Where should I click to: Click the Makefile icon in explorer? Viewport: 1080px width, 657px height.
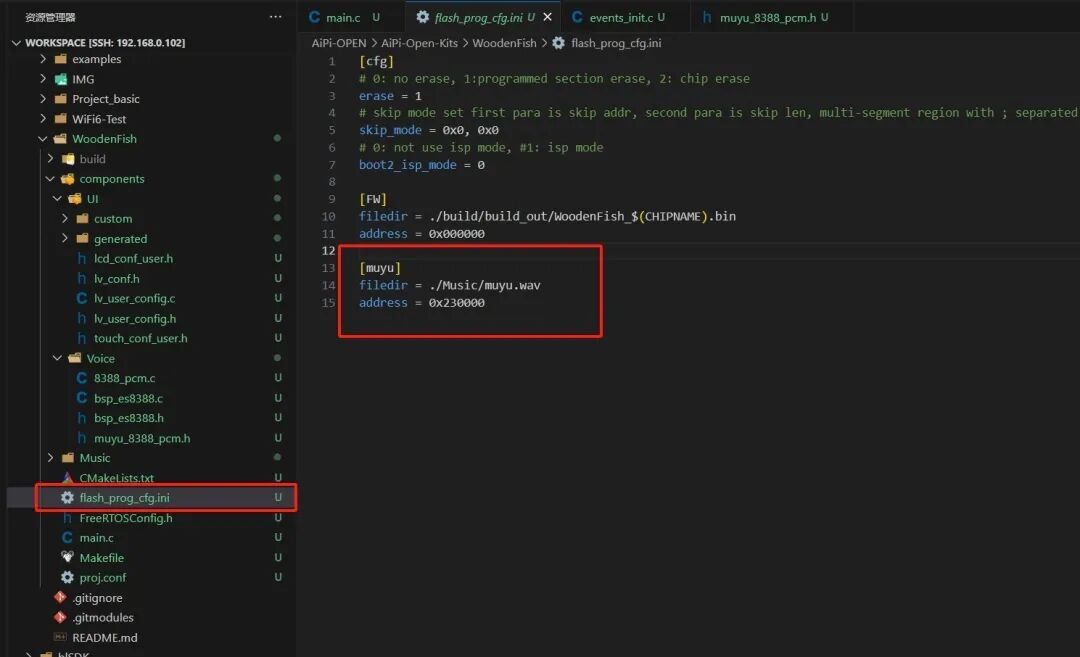[67, 557]
